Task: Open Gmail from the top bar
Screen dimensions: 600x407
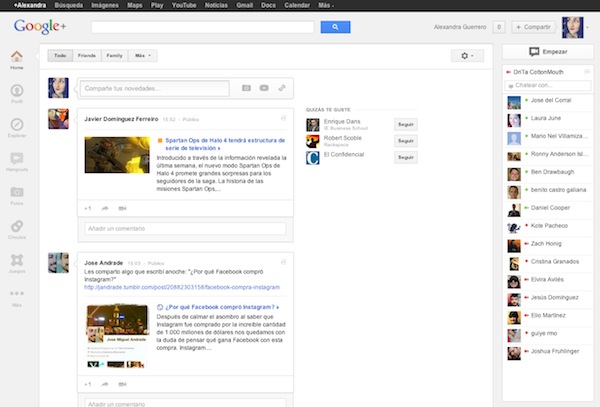Action: (245, 5)
